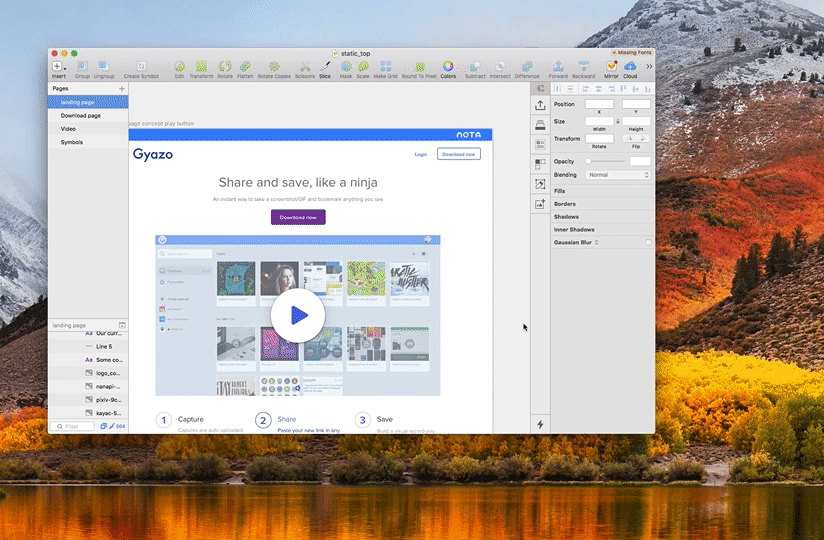This screenshot has width=824, height=540.
Task: Click the Size Height field
Action: (x=636, y=121)
